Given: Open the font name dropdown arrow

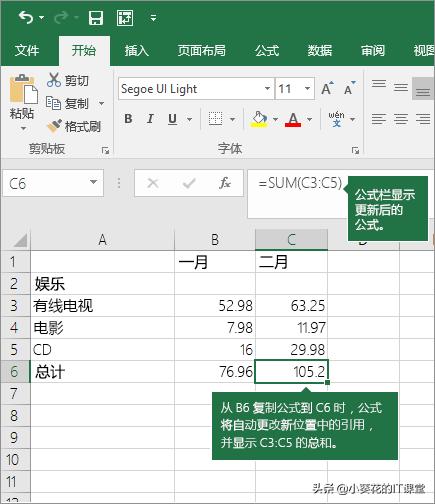Looking at the screenshot, I should coord(267,89).
